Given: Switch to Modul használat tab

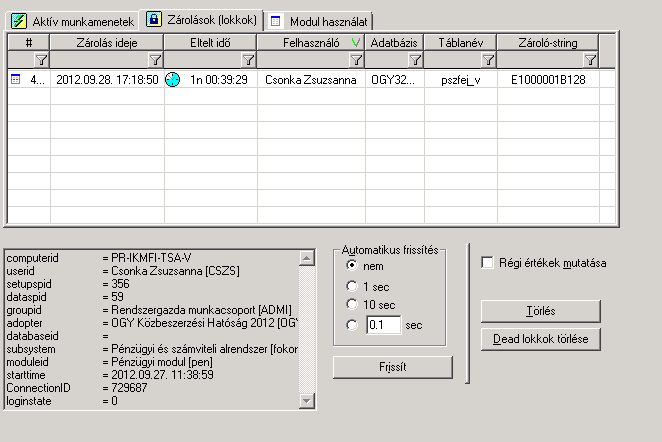Looking at the screenshot, I should (x=319, y=22).
